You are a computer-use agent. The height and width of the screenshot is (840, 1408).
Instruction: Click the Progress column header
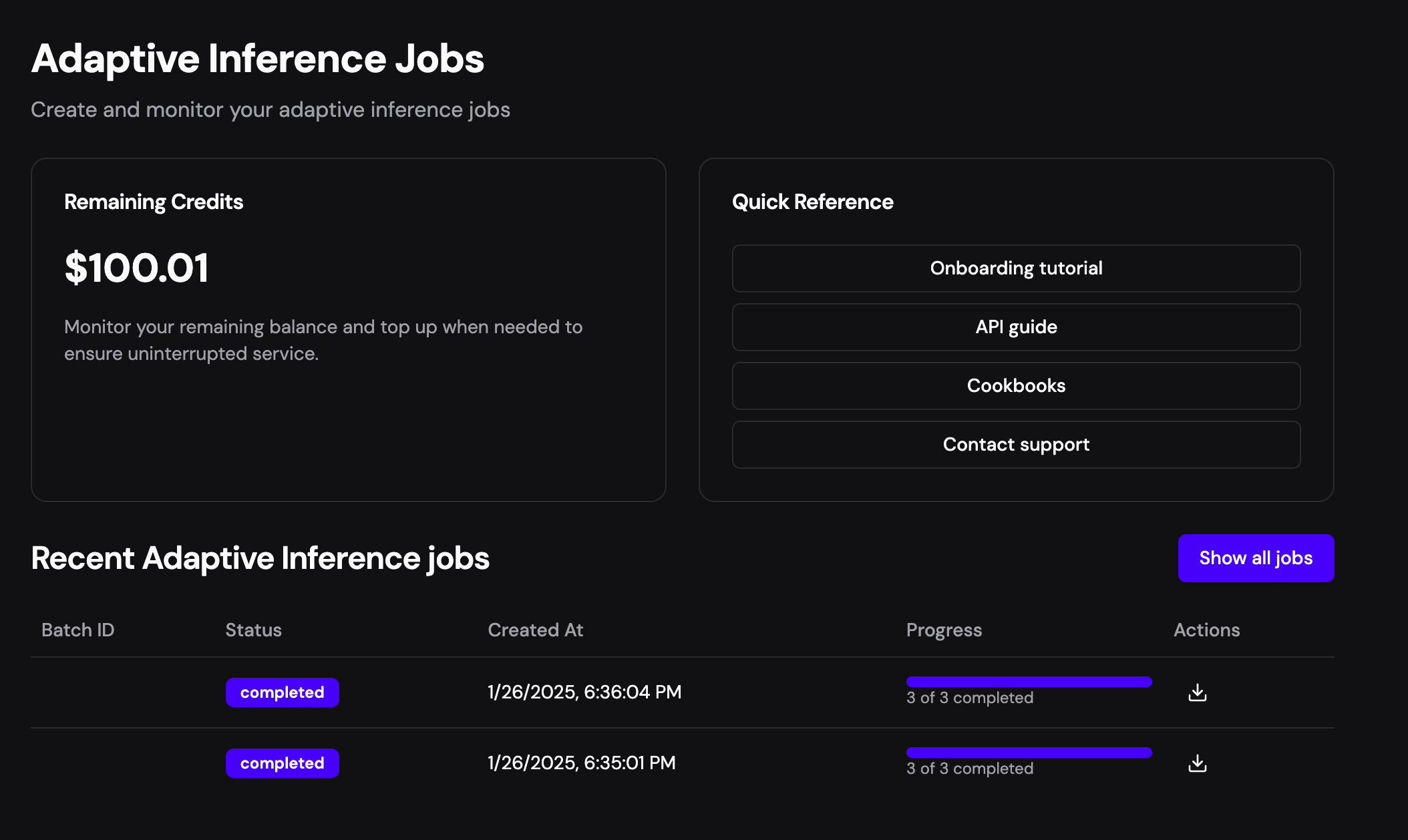click(x=944, y=630)
